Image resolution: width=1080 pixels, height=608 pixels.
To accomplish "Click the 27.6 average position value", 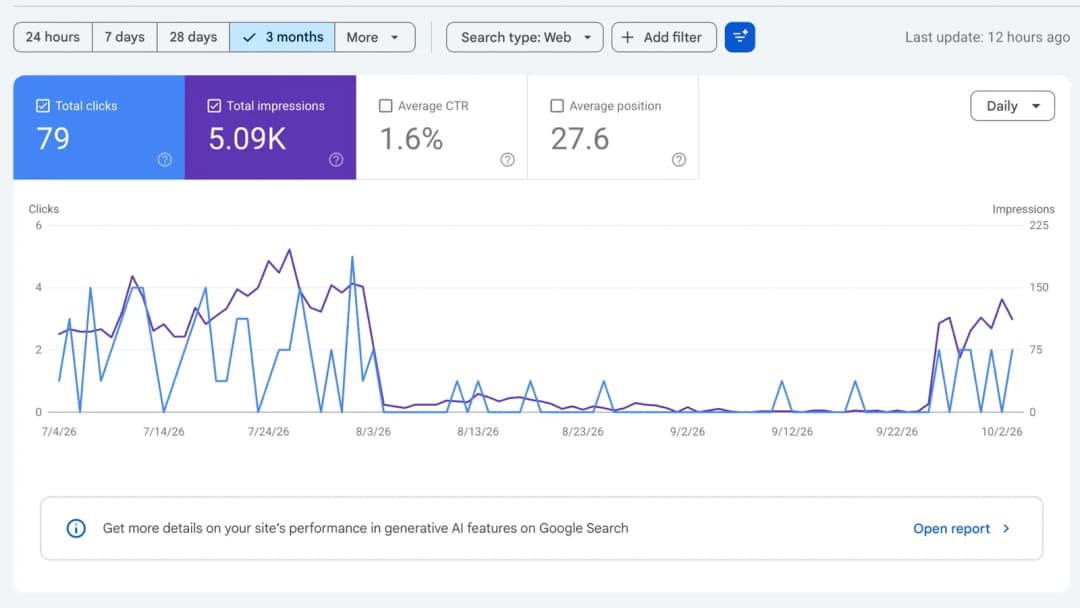I will pyautogui.click(x=580, y=139).
